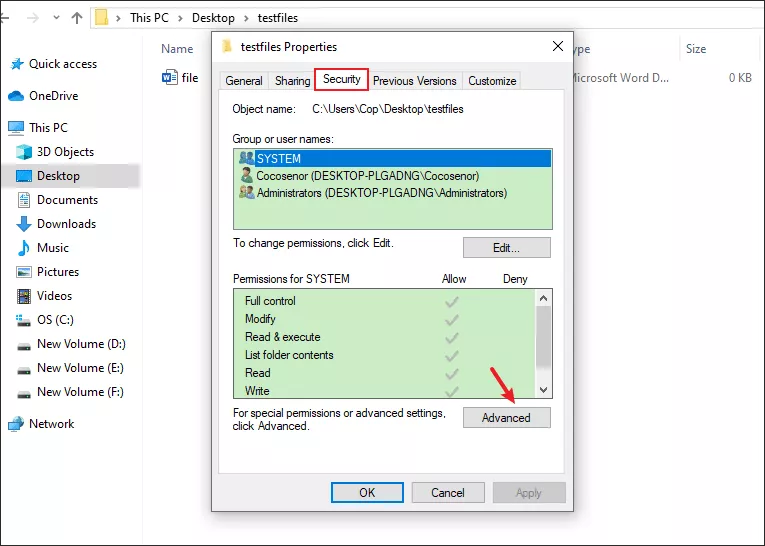This screenshot has width=765, height=546.
Task: Click the Downloads arrow icon
Action: tap(24, 223)
